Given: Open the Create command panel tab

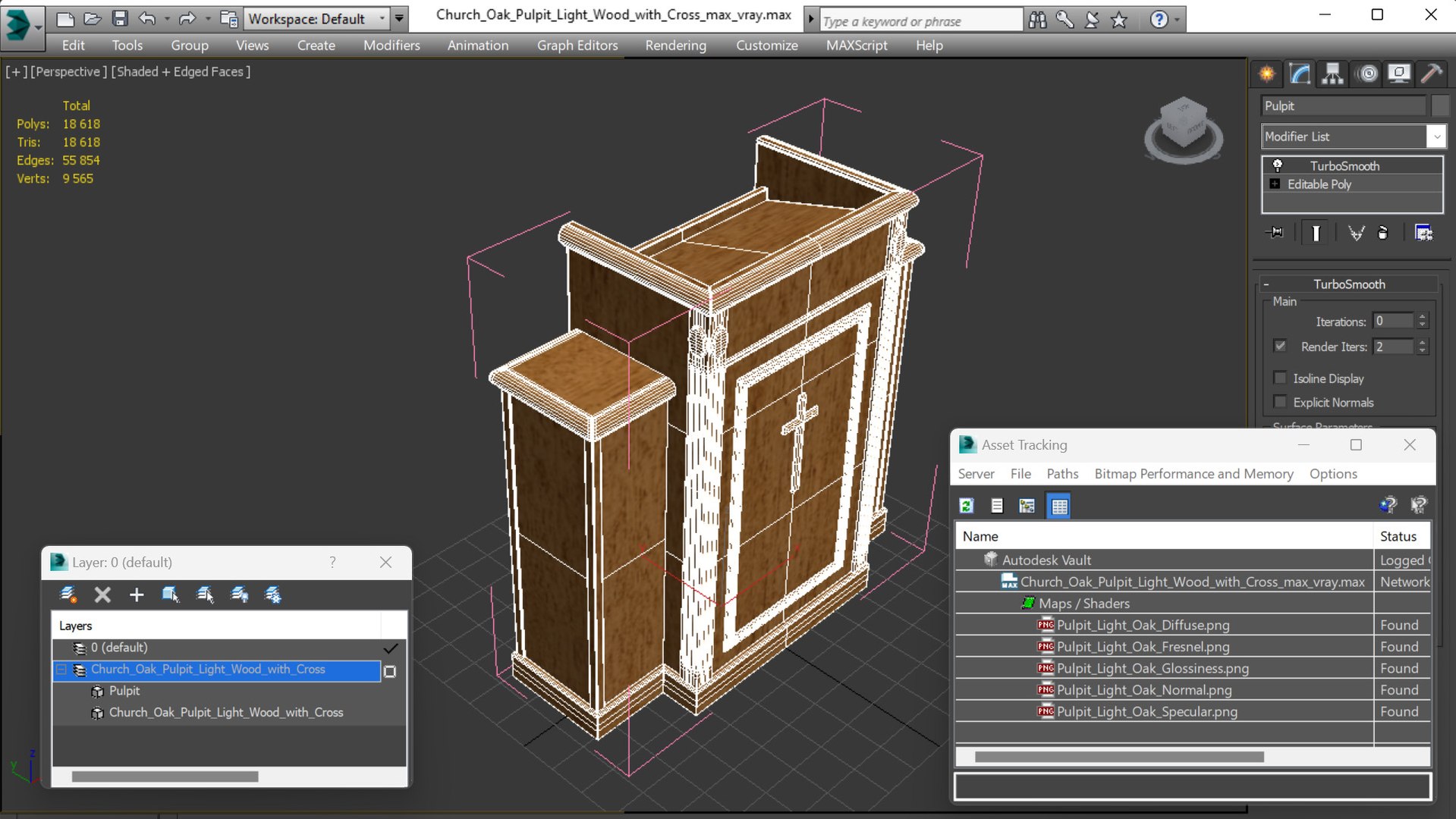Looking at the screenshot, I should click(1267, 74).
